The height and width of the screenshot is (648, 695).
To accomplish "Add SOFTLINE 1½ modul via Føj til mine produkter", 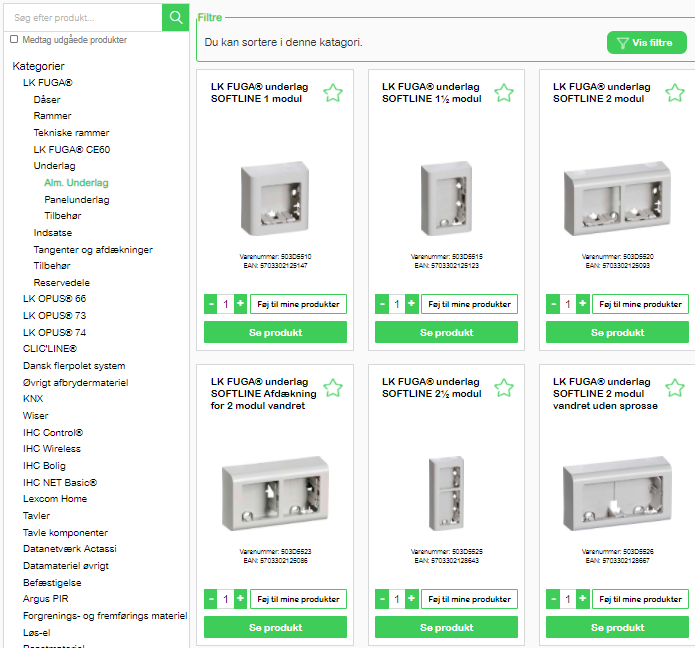I will [x=469, y=304].
